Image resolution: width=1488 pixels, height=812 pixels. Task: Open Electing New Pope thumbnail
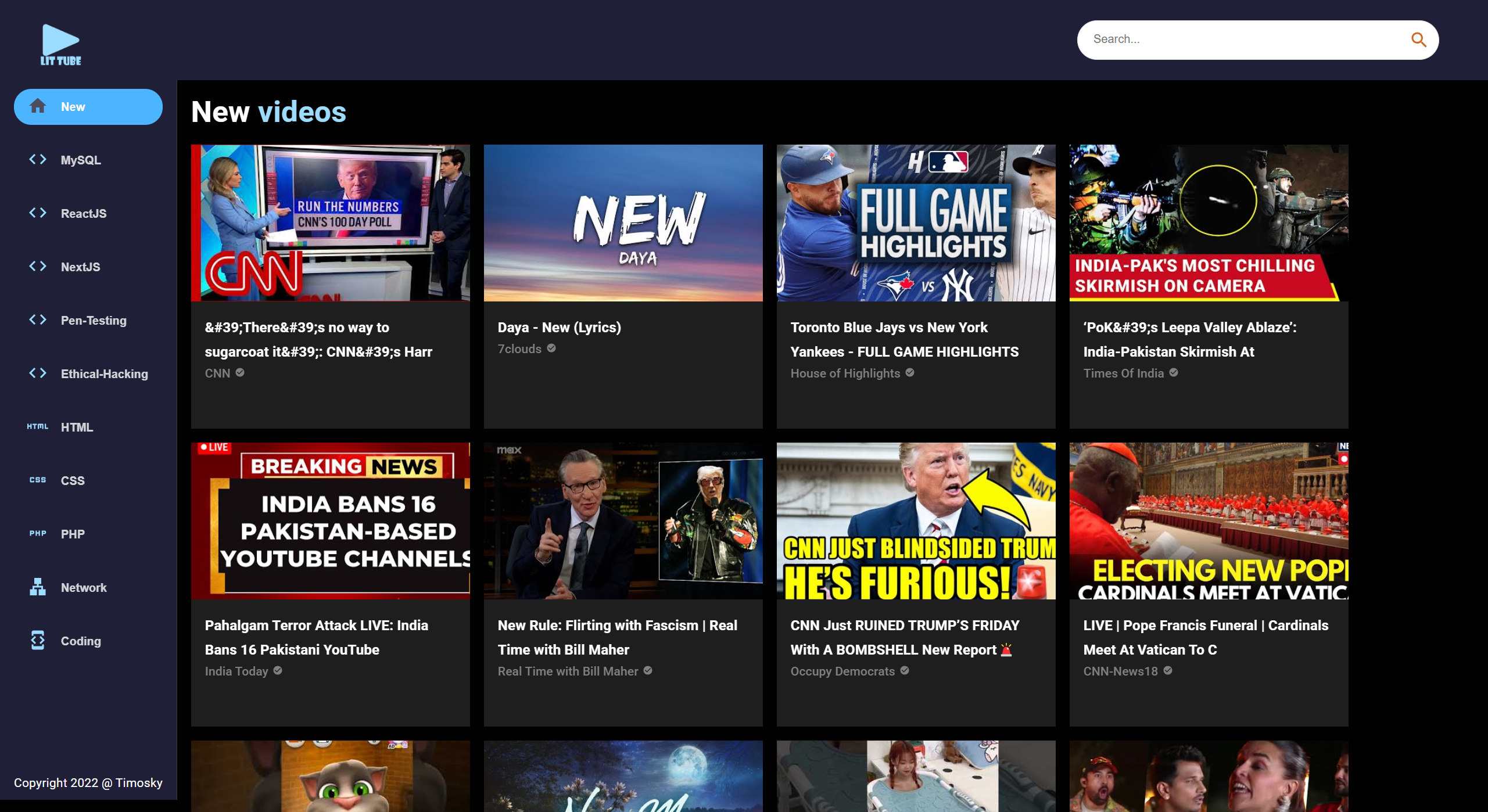pos(1209,521)
